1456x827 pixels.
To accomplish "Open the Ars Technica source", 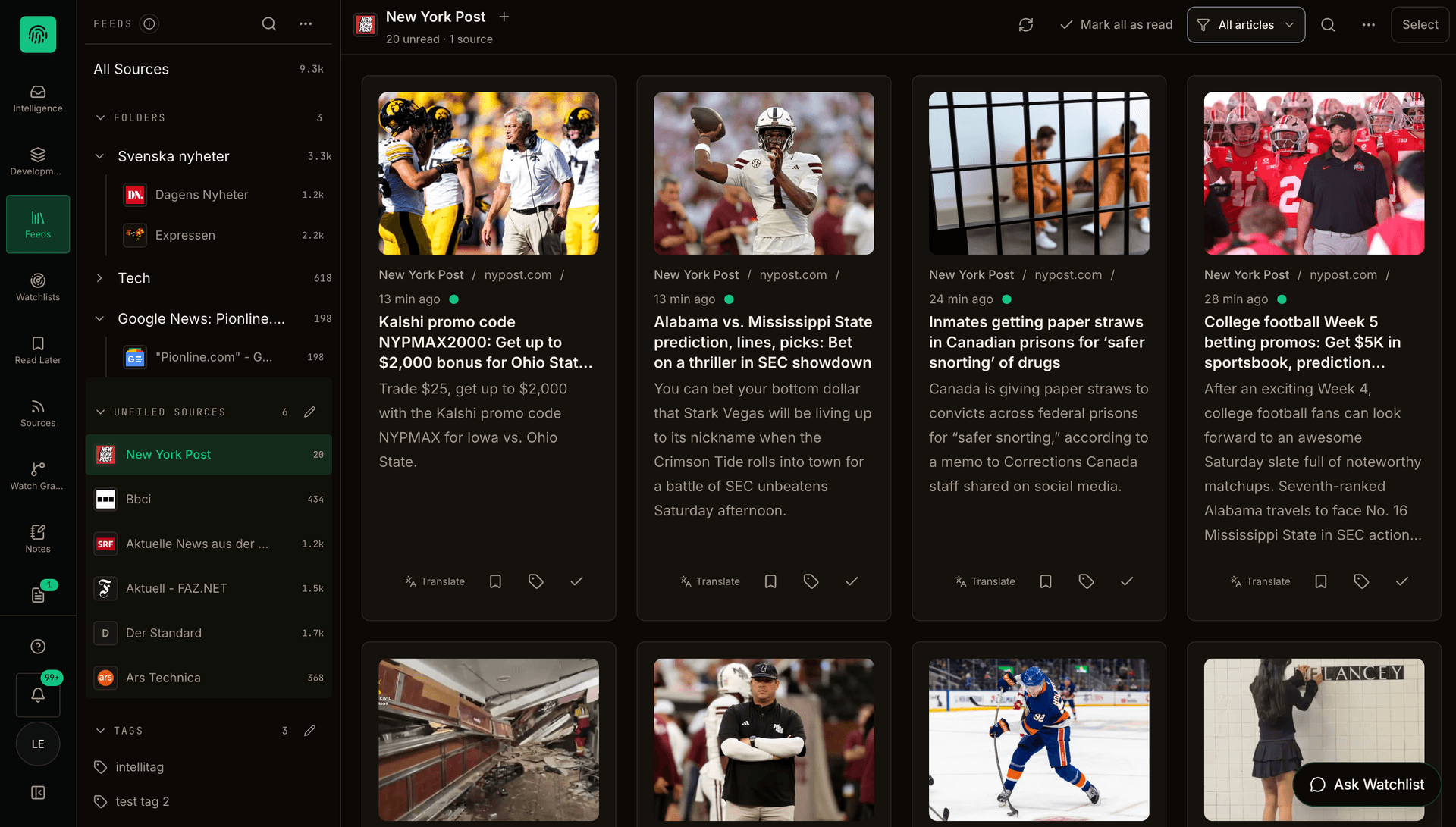I will click(x=209, y=678).
